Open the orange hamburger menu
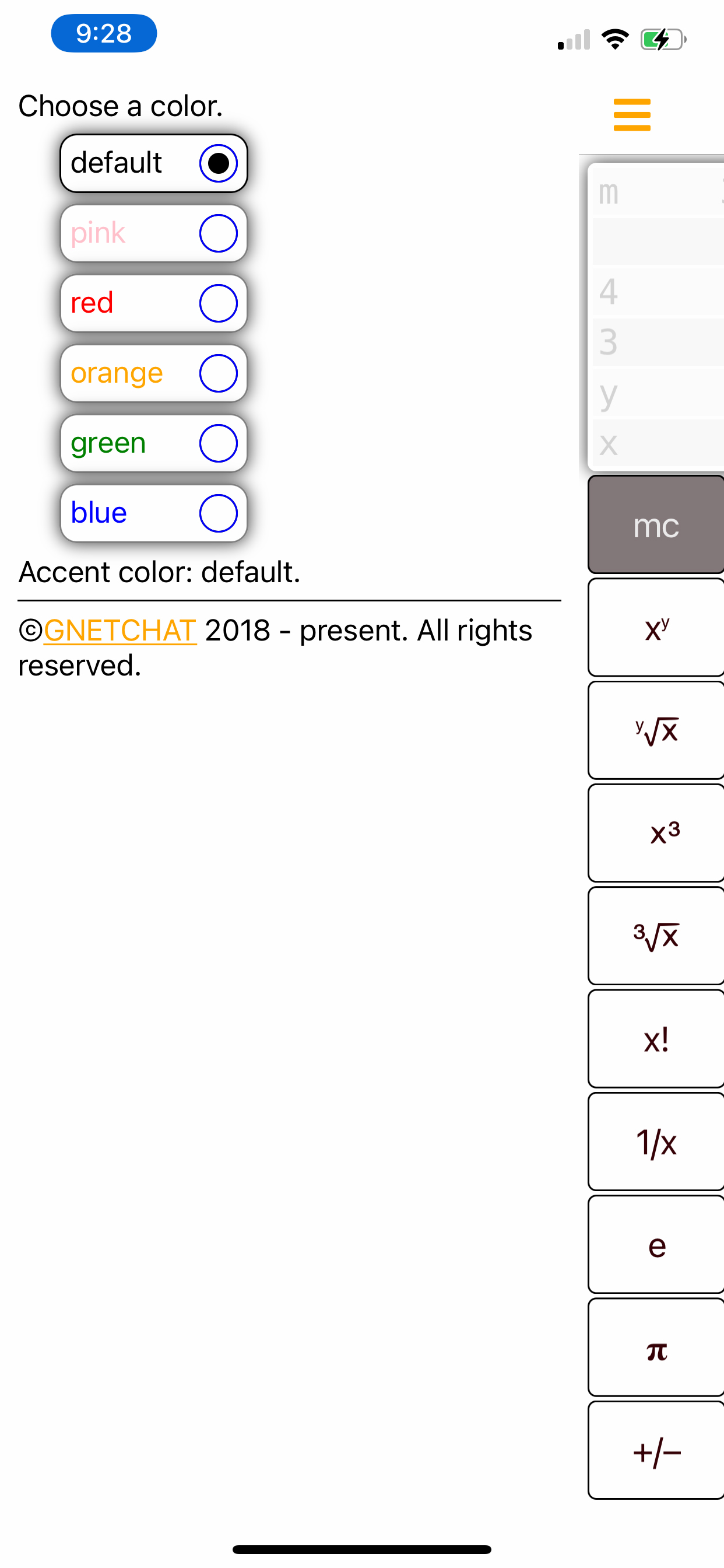724x1568 pixels. point(631,115)
